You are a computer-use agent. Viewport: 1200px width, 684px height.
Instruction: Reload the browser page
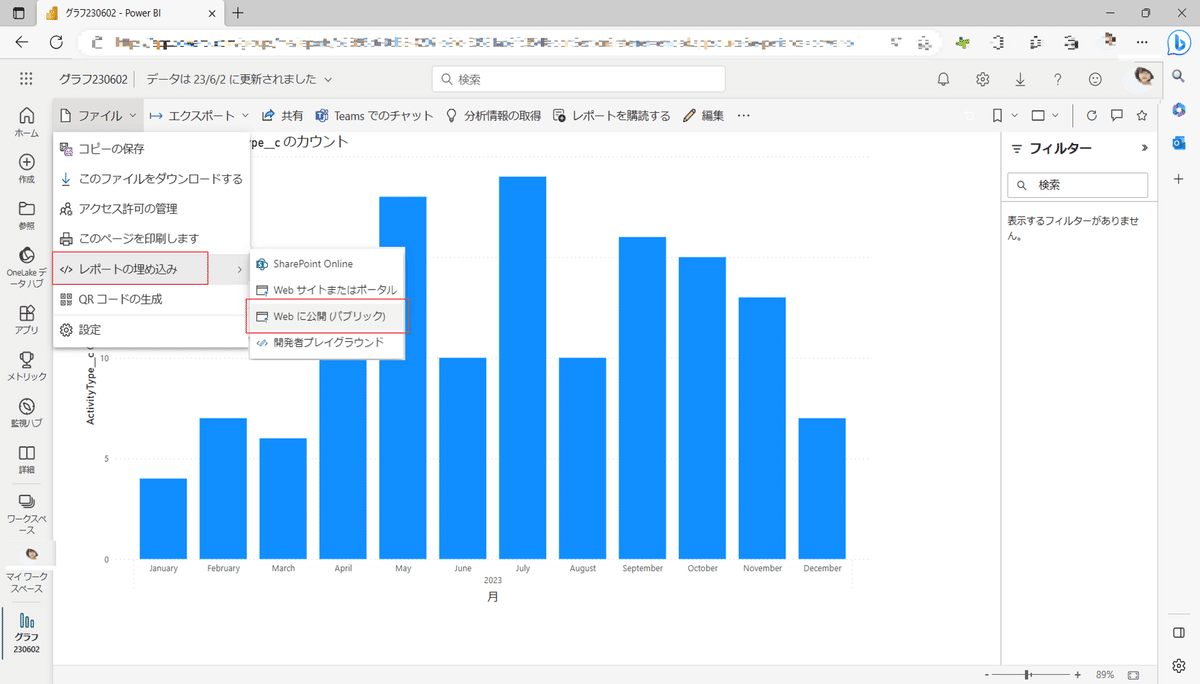[x=57, y=42]
